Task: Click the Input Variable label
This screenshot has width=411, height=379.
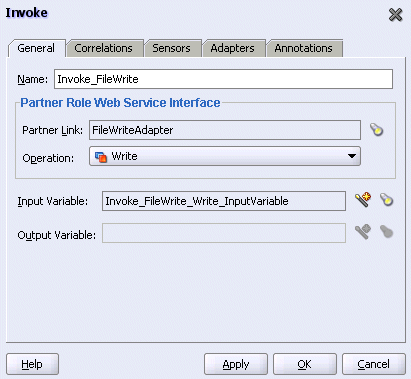Action: pyautogui.click(x=53, y=201)
